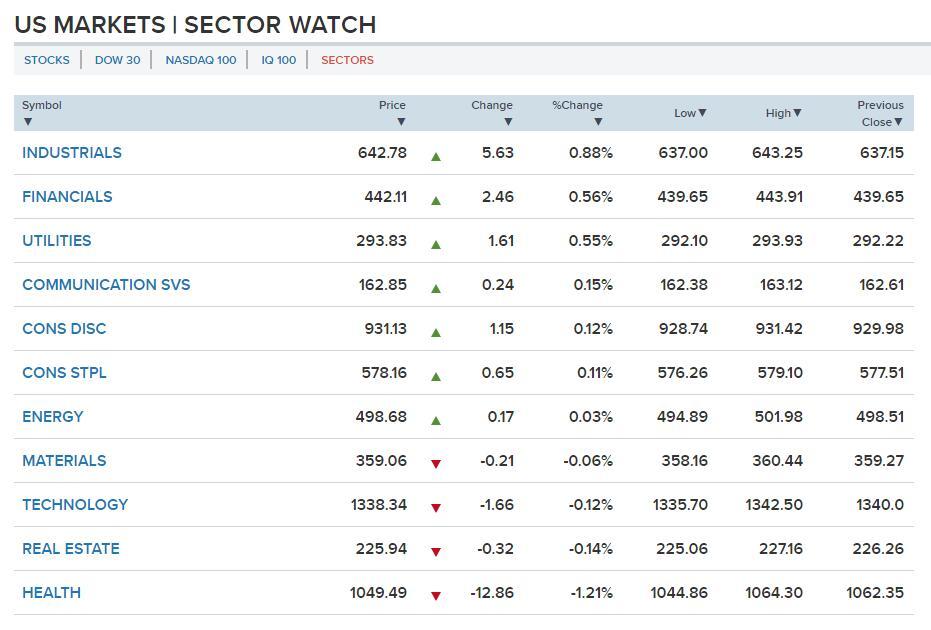
Task: Click the green up arrow for ENERGY
Action: coord(436,420)
